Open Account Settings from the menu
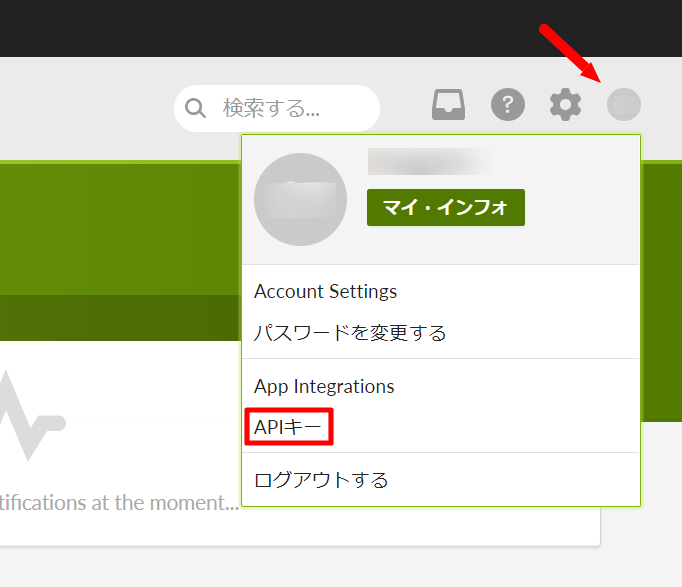This screenshot has width=682, height=587. (x=325, y=291)
